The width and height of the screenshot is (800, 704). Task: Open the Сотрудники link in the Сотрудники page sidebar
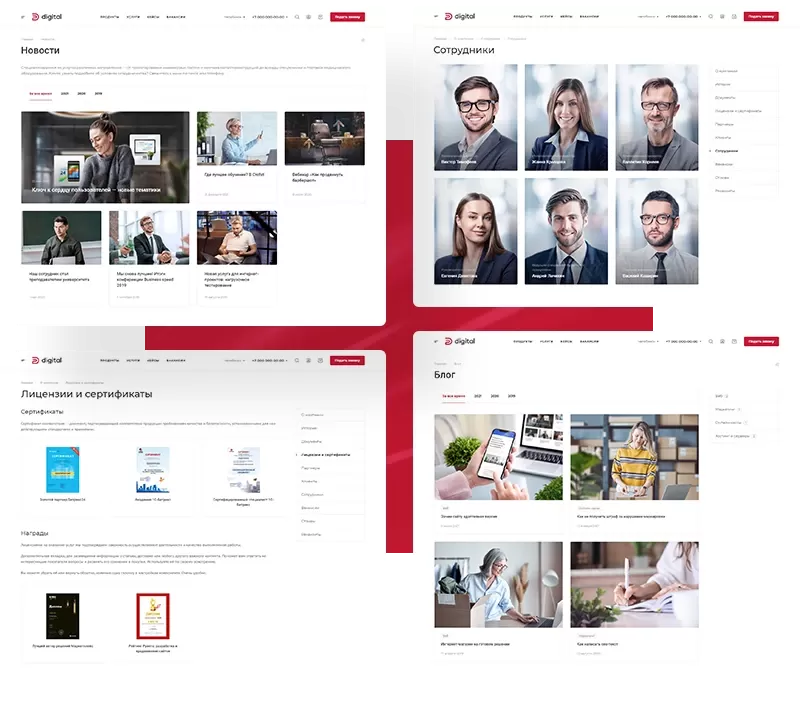tap(727, 150)
